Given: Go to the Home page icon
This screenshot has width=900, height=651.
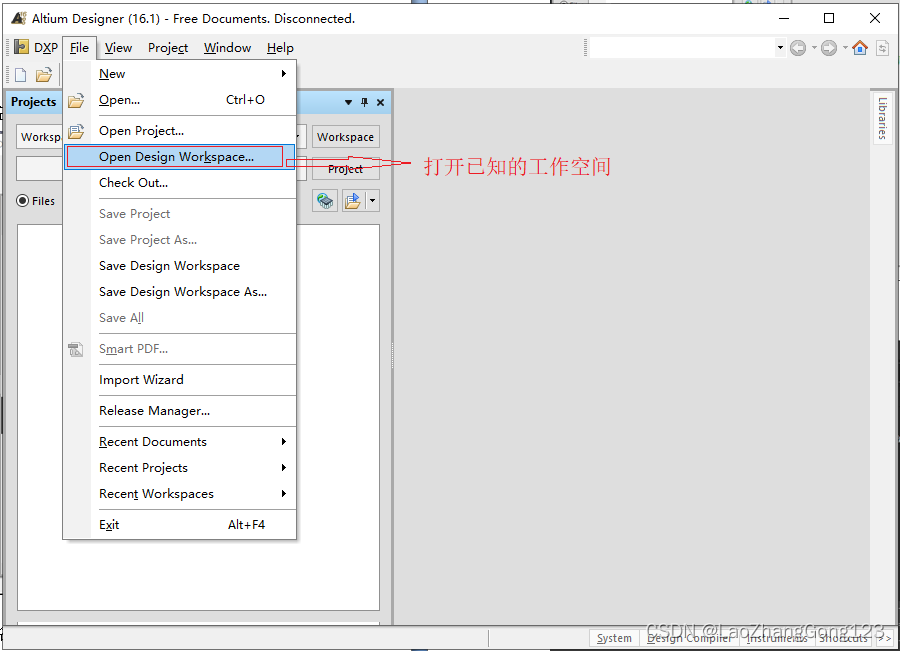Looking at the screenshot, I should pyautogui.click(x=860, y=48).
